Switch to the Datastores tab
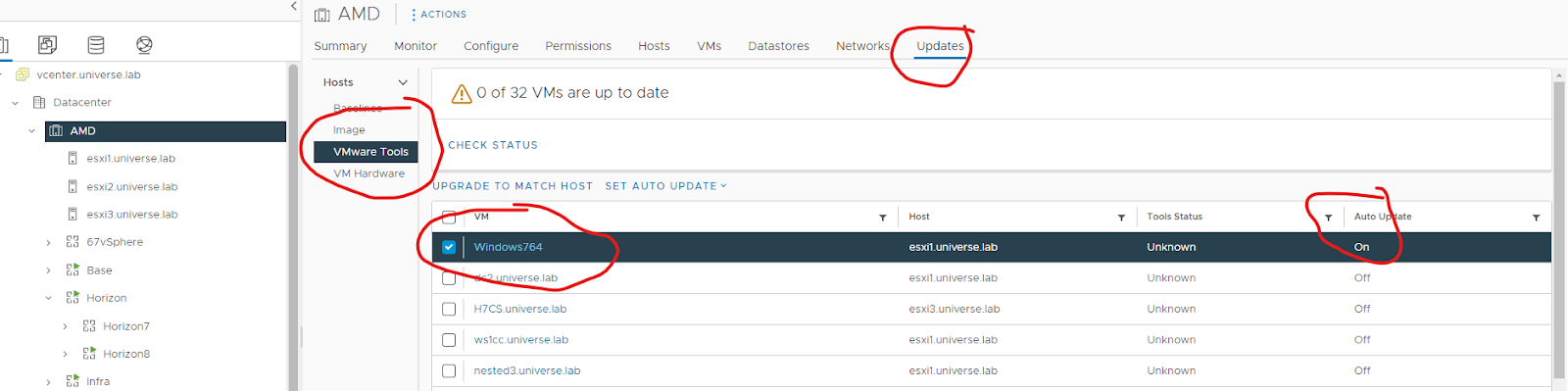The image size is (1568, 391). 778,46
